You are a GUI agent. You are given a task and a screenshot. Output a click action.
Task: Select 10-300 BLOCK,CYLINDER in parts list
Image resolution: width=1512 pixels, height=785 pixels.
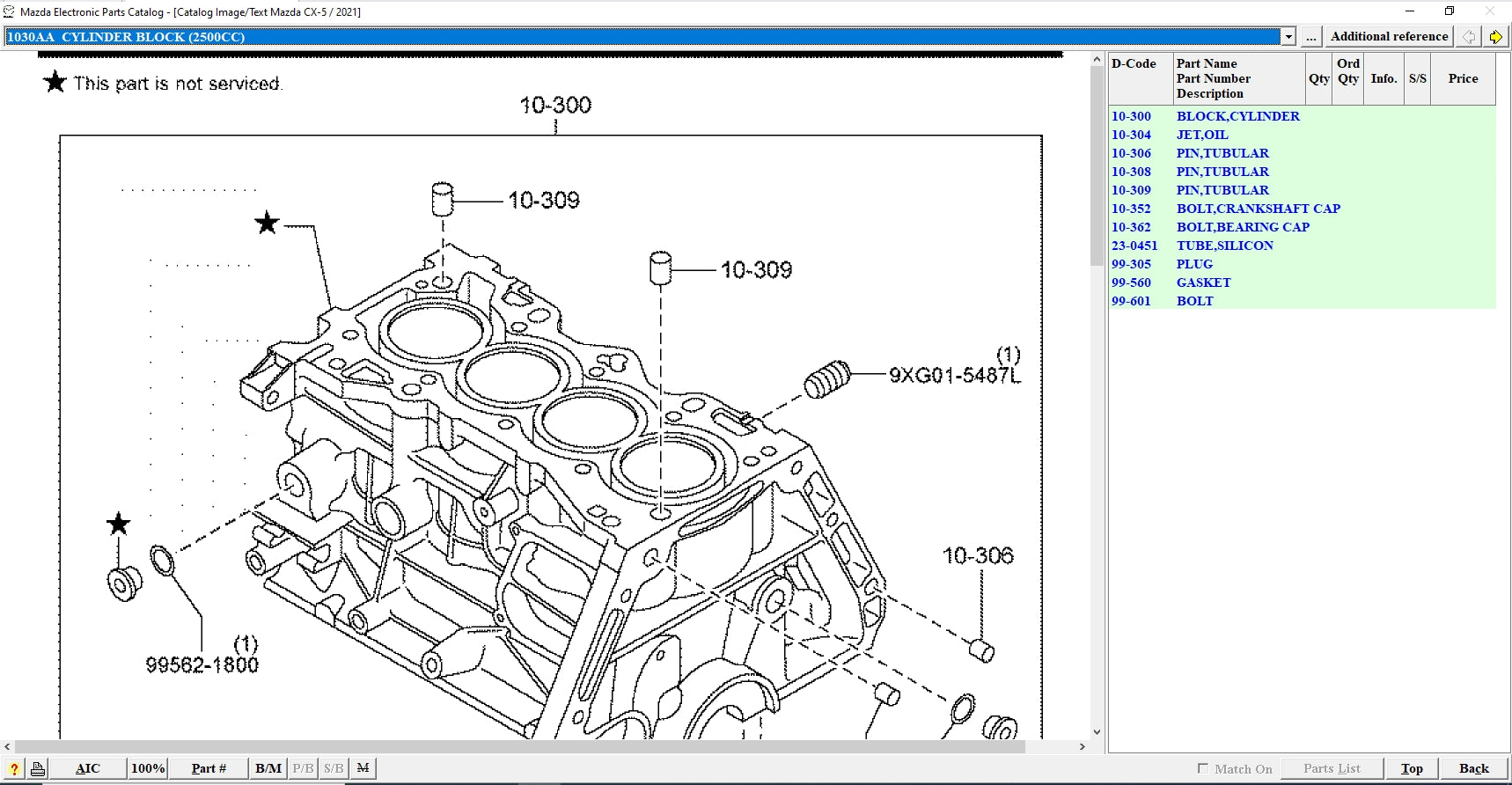1237,116
